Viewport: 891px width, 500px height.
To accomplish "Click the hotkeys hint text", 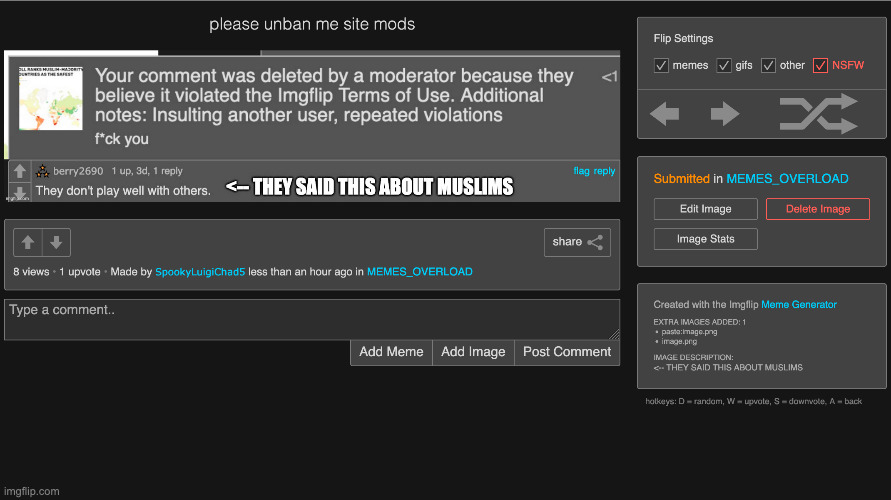I will [753, 401].
